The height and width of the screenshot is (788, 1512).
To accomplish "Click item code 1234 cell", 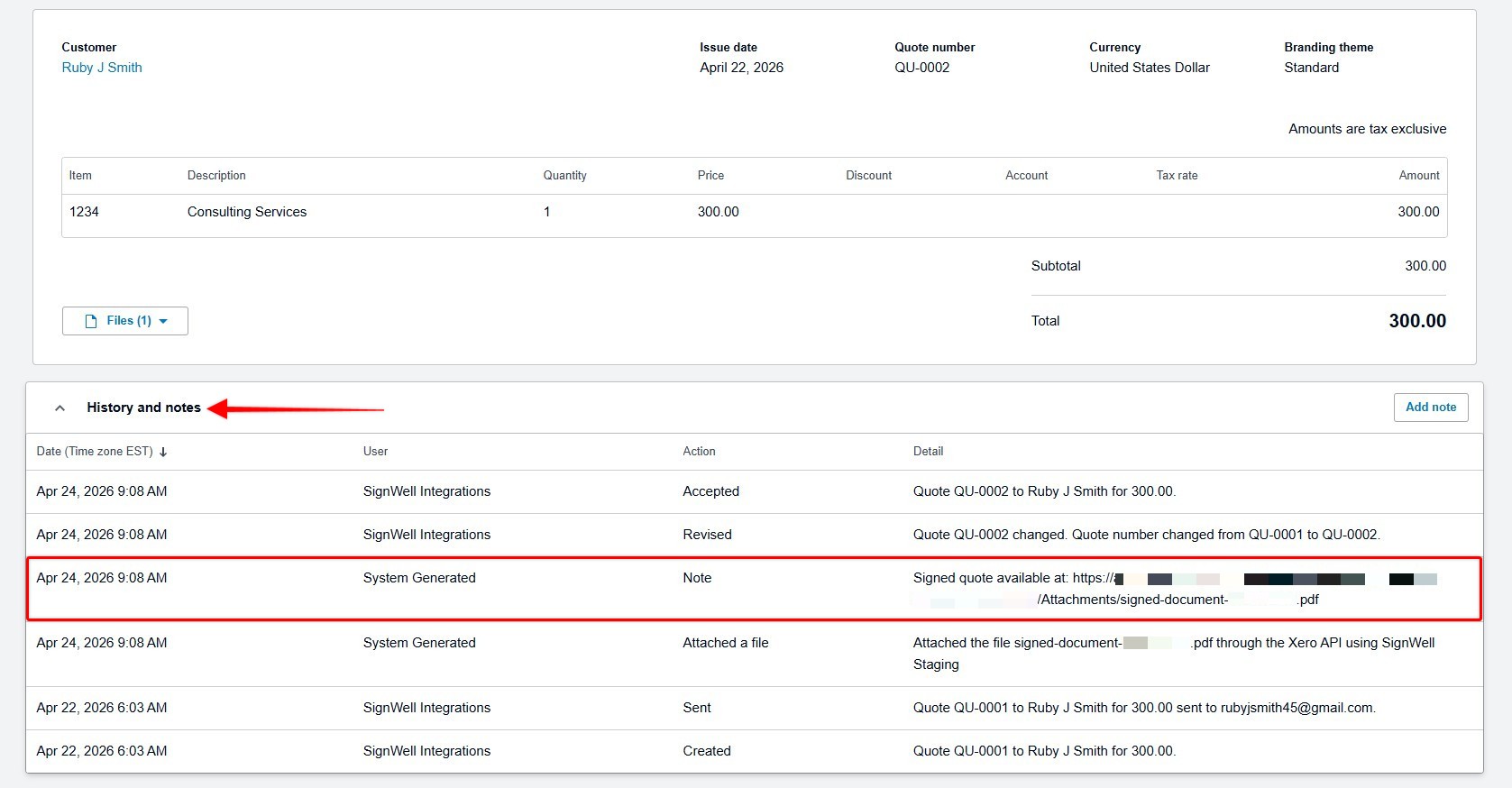I will [84, 212].
